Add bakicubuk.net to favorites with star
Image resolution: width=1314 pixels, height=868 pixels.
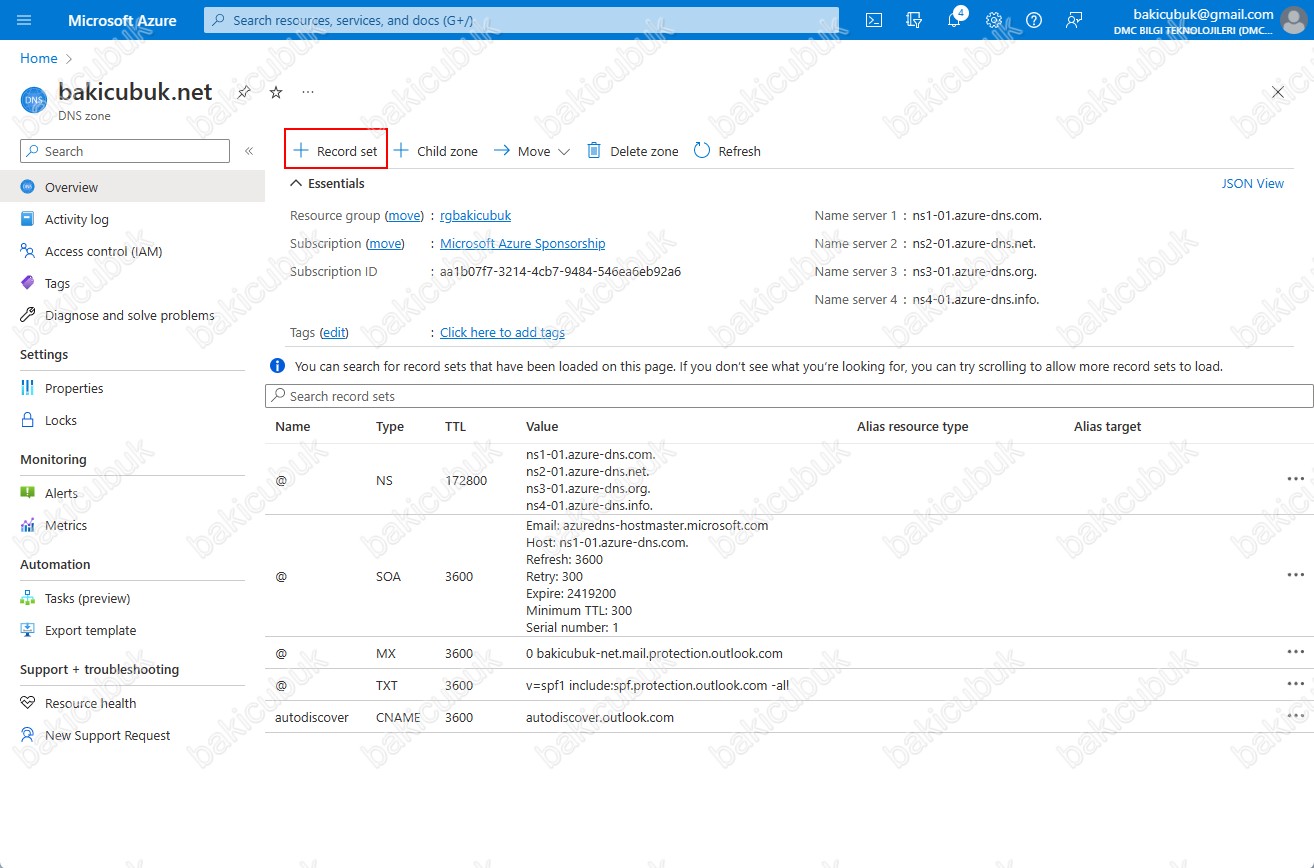pyautogui.click(x=276, y=92)
